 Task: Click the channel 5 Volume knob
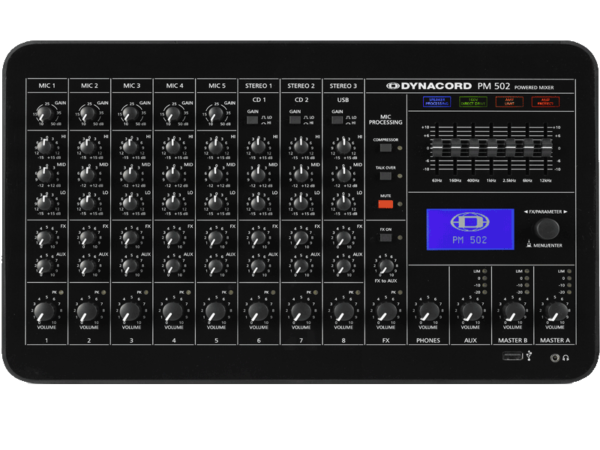(x=215, y=311)
